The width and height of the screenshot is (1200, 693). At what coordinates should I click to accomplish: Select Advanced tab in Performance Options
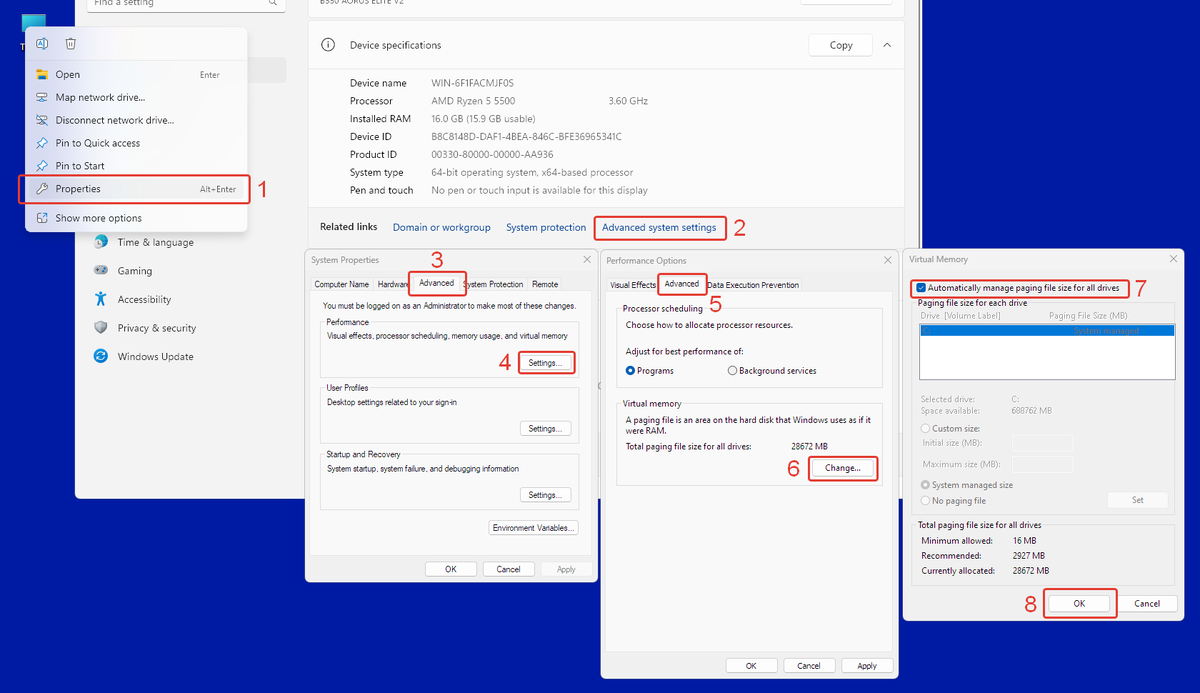coord(682,284)
